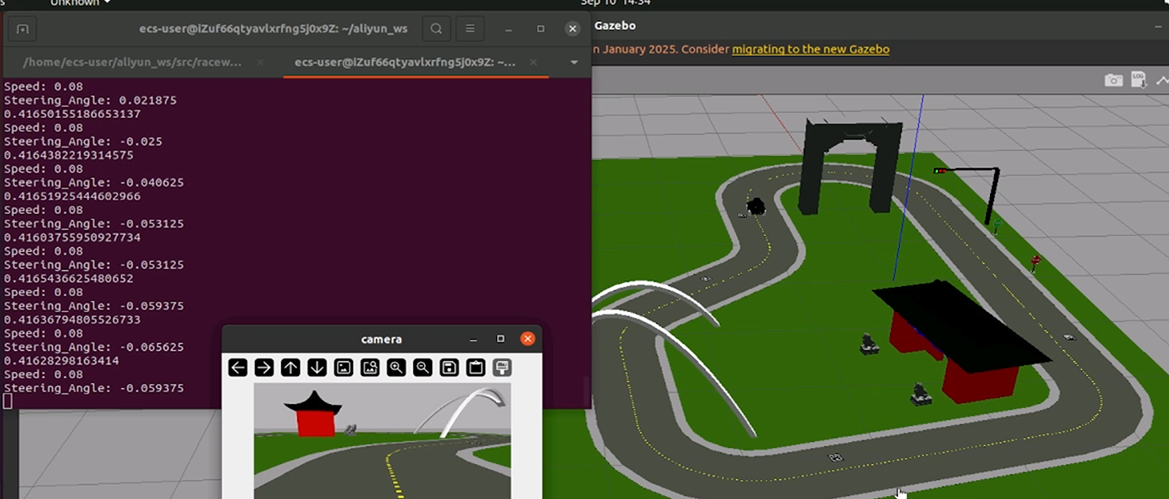Follow the 'migrating to the new Gazebo' link
The height and width of the screenshot is (499, 1169).
click(x=810, y=49)
